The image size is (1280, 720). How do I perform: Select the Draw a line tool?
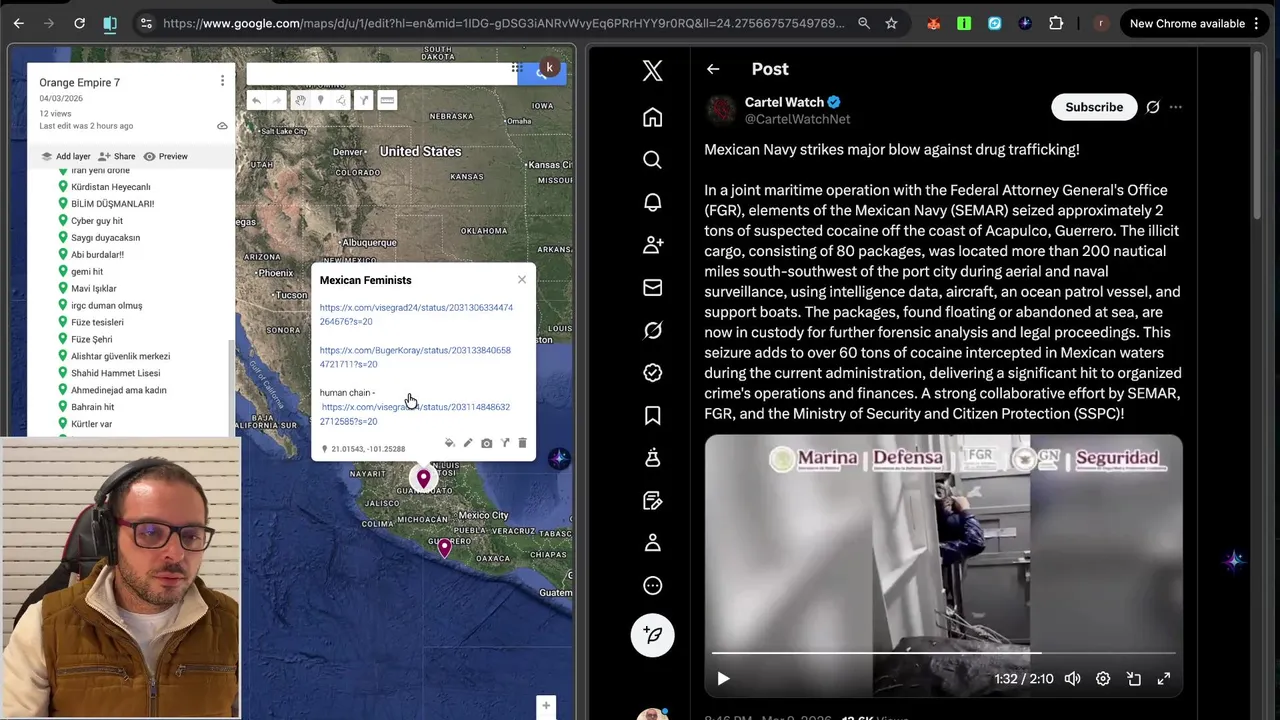[x=341, y=100]
